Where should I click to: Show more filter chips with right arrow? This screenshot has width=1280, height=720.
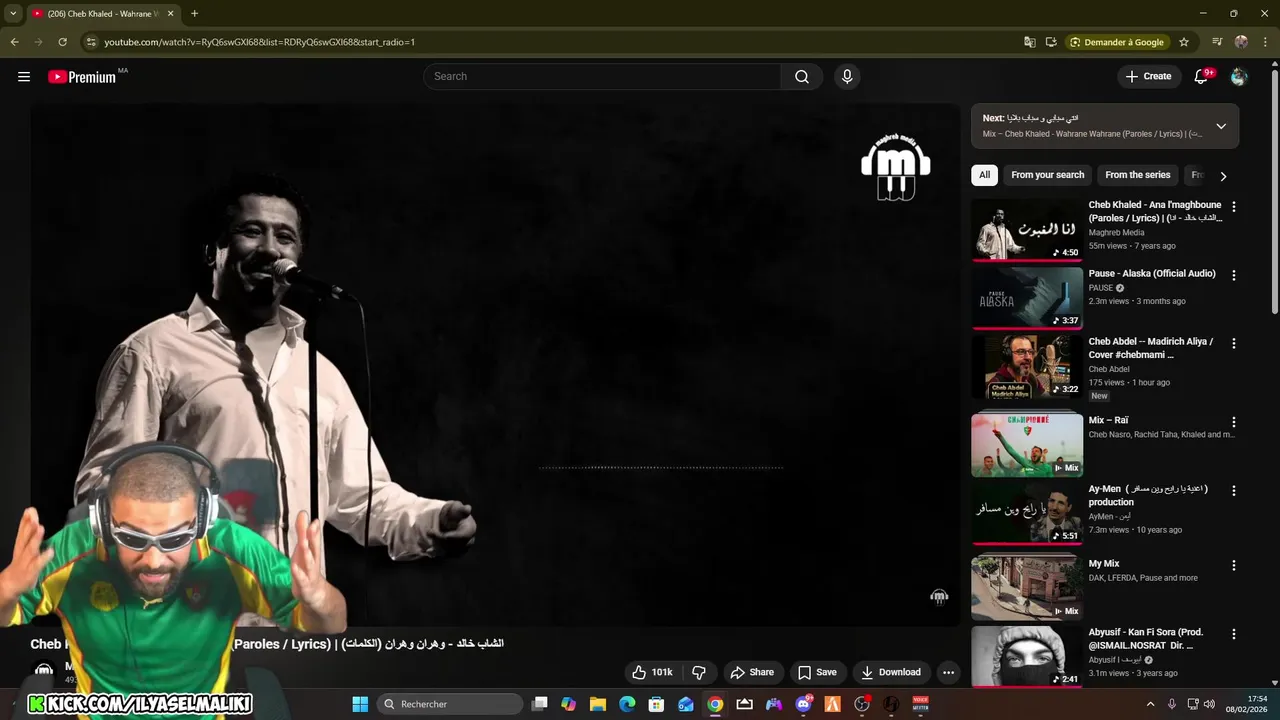(x=1223, y=176)
